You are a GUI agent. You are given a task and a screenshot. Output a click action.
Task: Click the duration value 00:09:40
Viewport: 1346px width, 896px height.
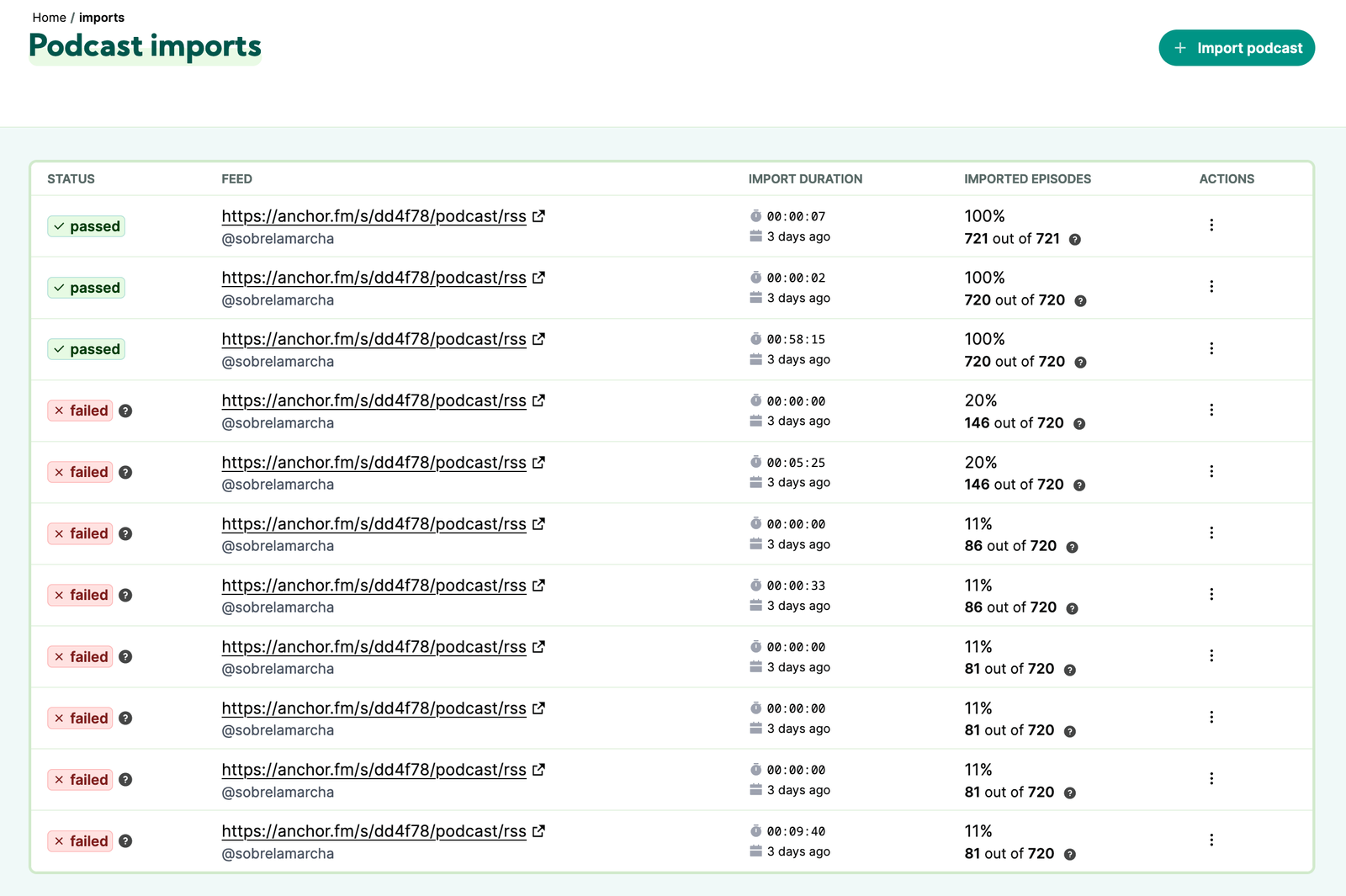(796, 831)
